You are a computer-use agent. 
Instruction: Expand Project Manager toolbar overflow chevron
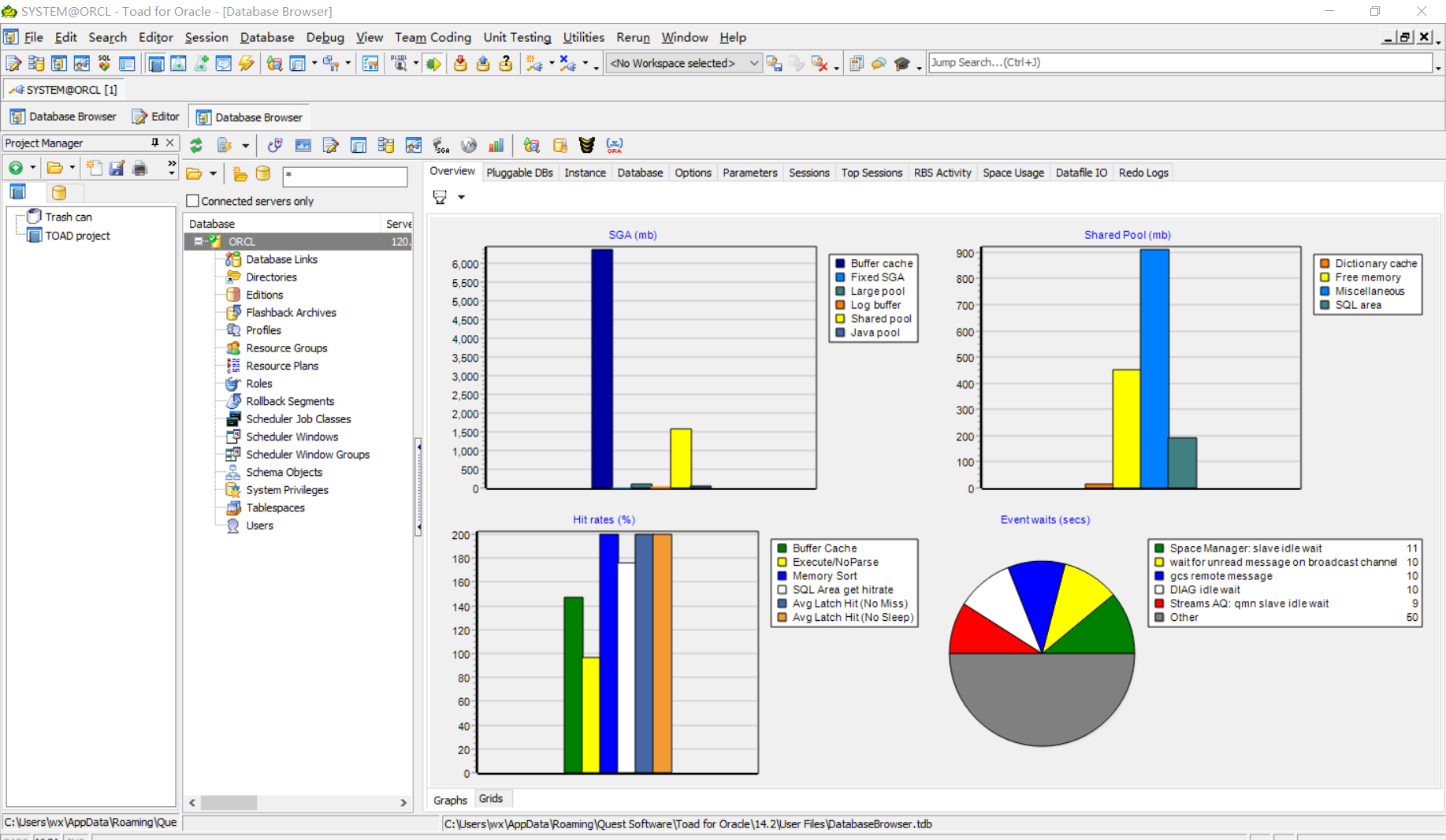click(172, 164)
